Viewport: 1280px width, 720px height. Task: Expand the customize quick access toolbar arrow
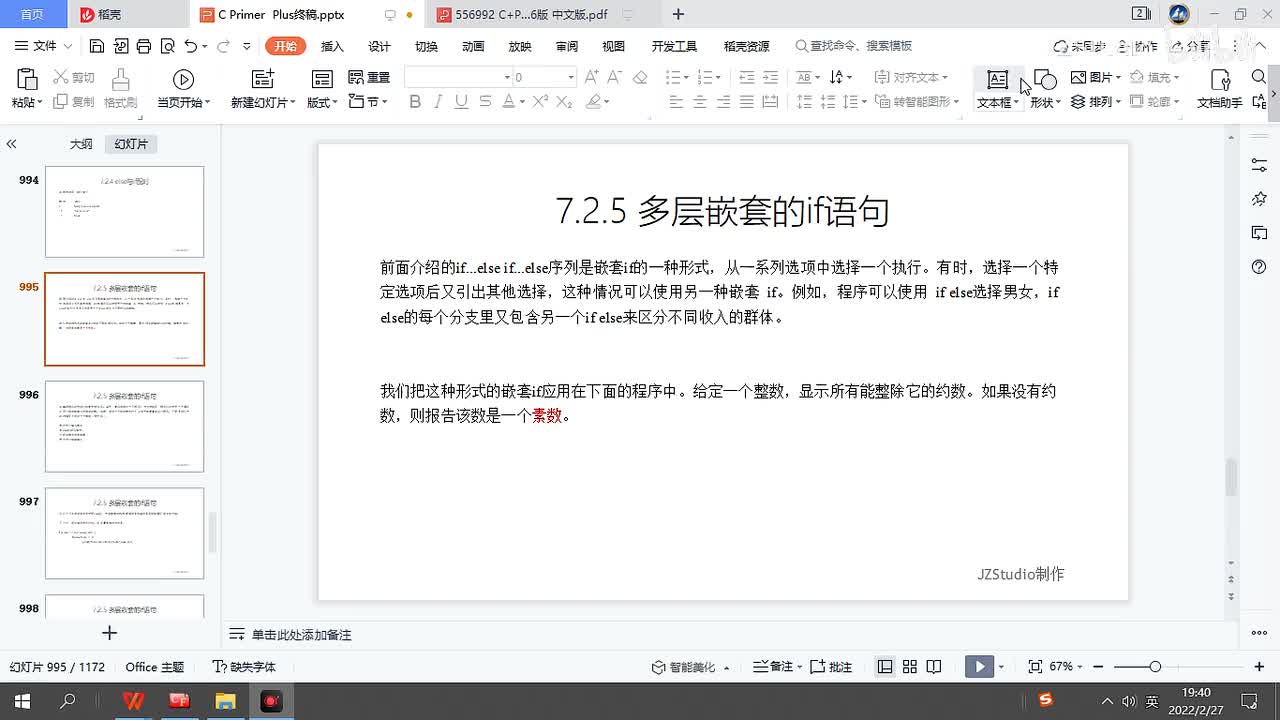click(249, 46)
